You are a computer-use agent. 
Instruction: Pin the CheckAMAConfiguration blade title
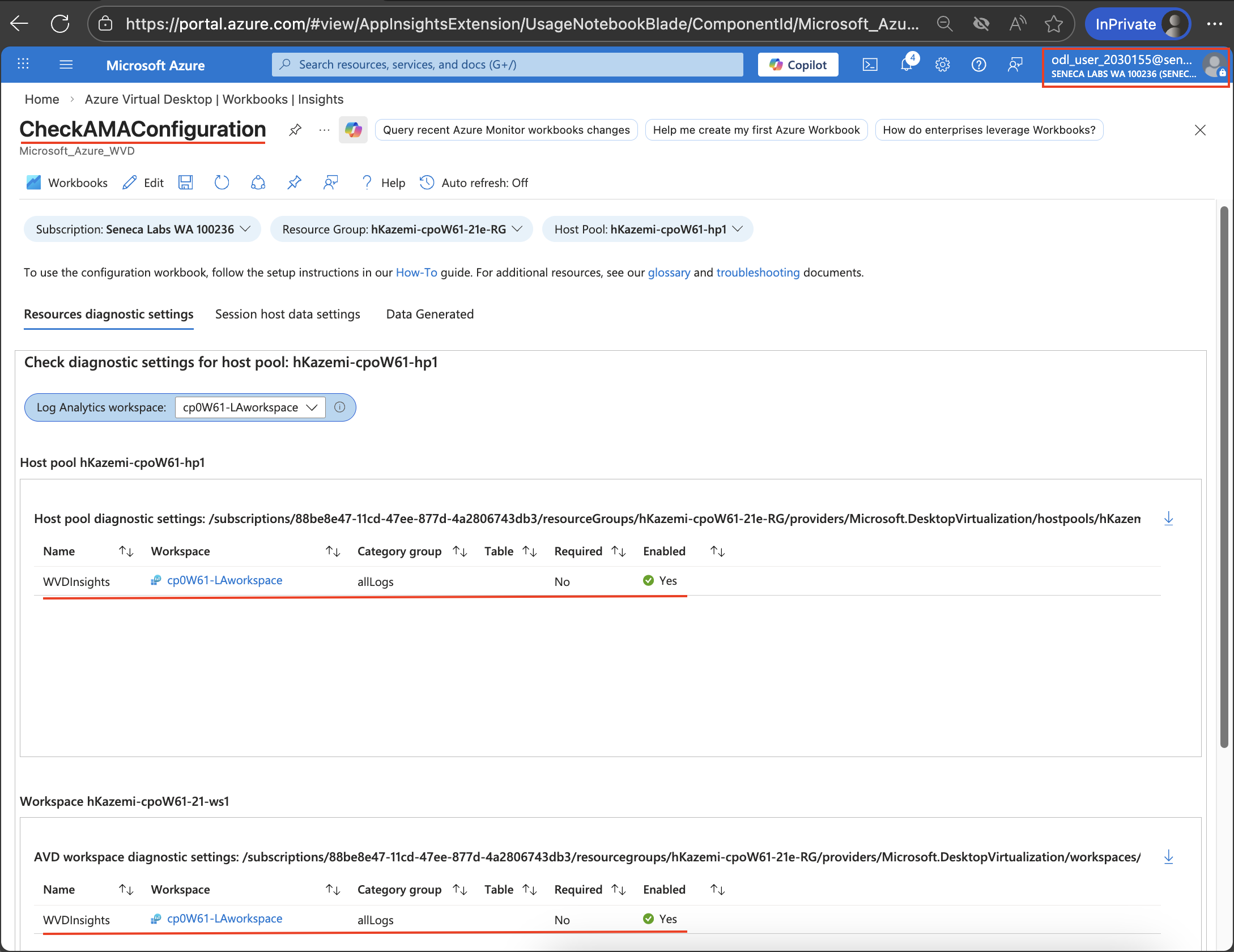click(295, 130)
